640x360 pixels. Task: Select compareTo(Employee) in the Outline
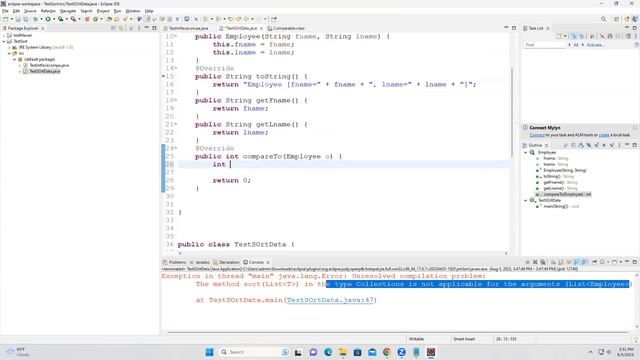pyautogui.click(x=567, y=194)
